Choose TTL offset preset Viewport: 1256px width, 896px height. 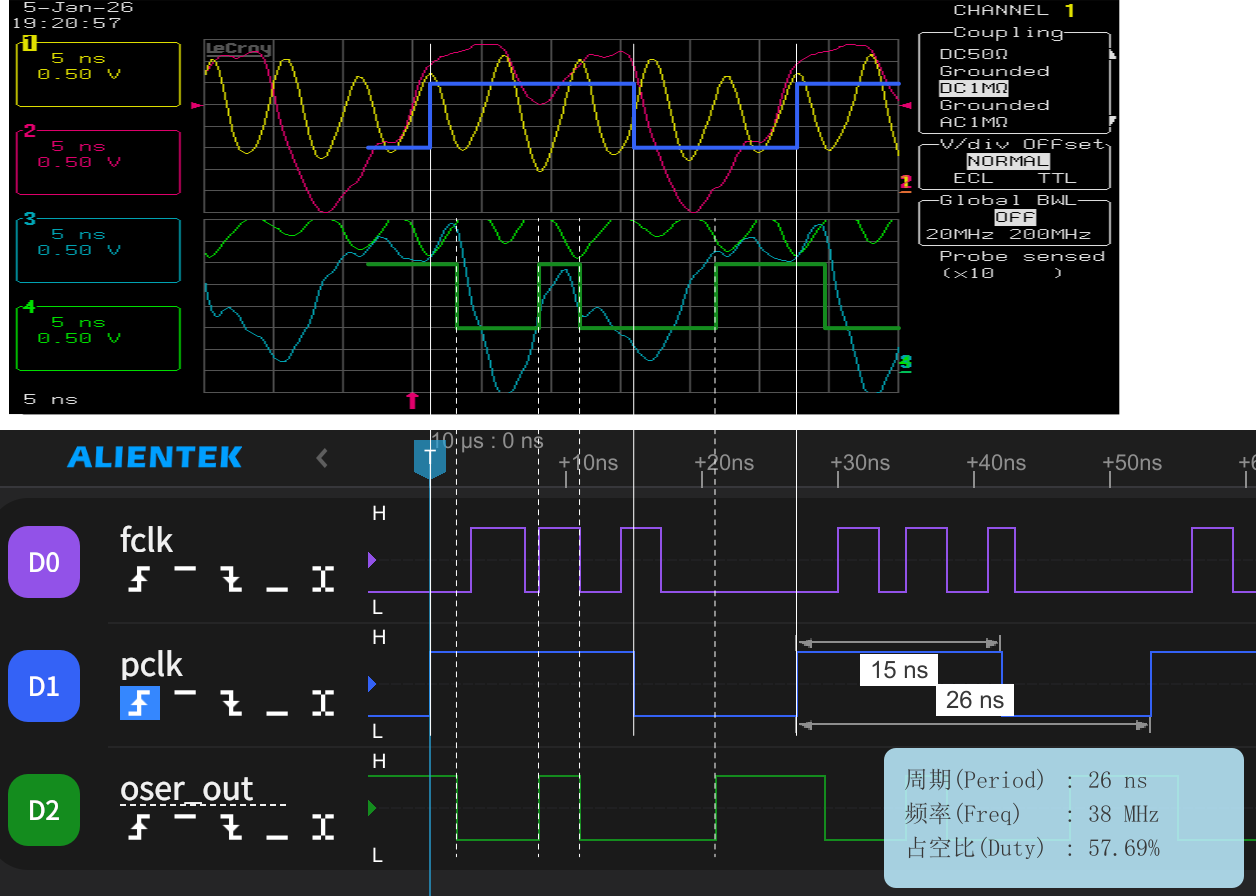(1057, 178)
